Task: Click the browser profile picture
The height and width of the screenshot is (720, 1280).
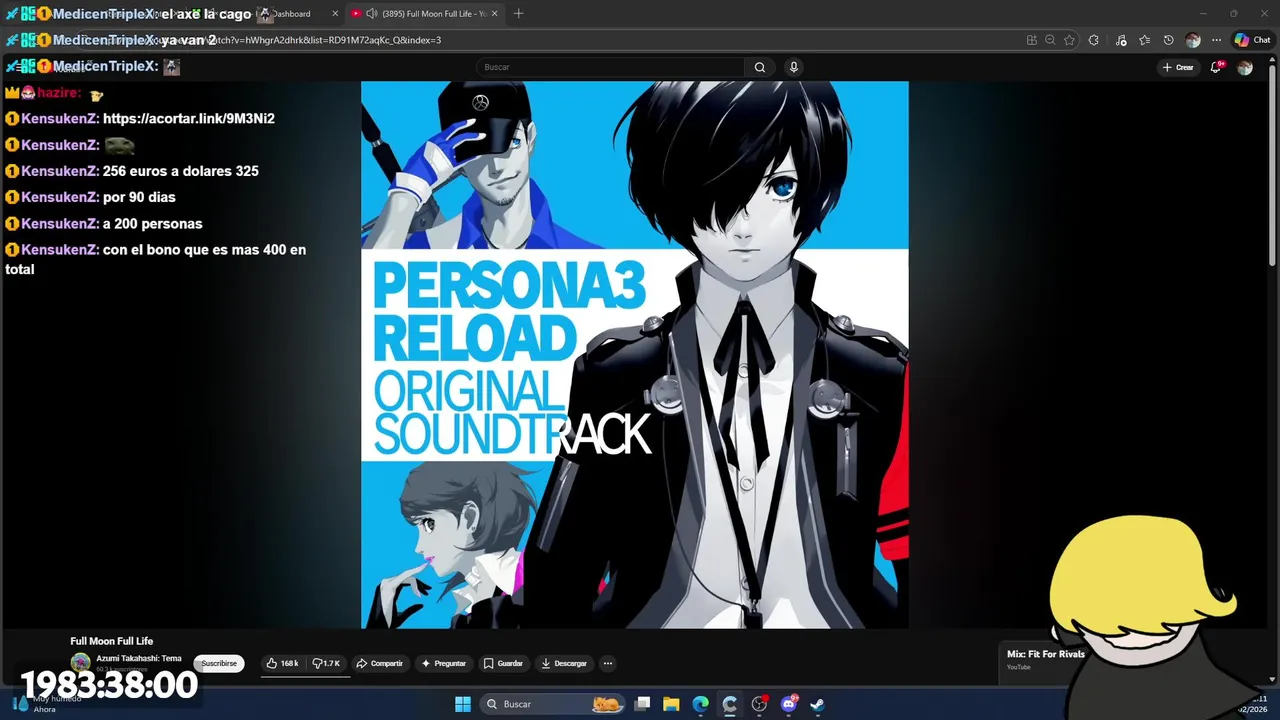Action: (1192, 40)
